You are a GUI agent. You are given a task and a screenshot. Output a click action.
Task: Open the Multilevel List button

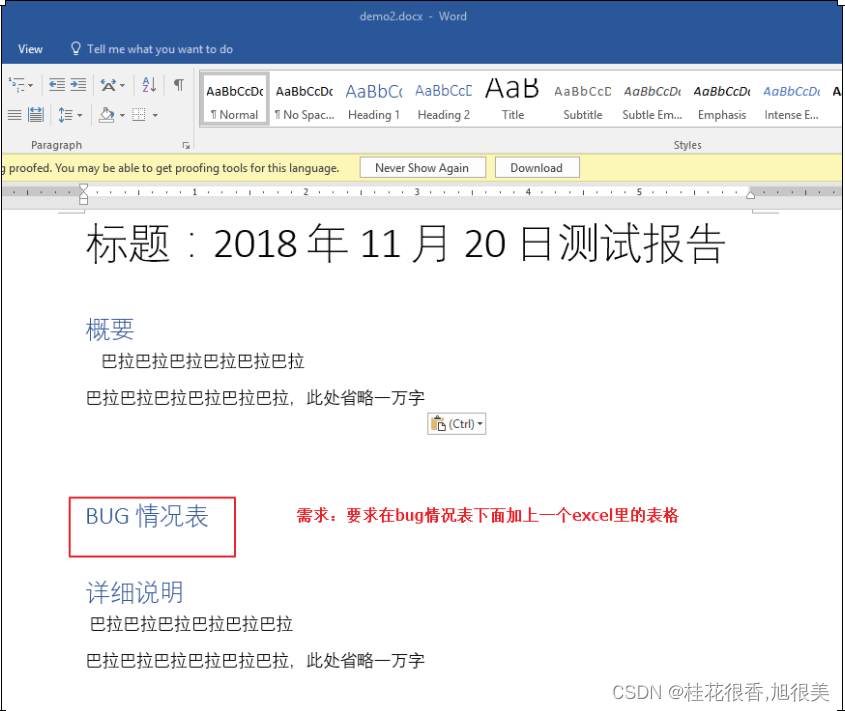(x=17, y=85)
